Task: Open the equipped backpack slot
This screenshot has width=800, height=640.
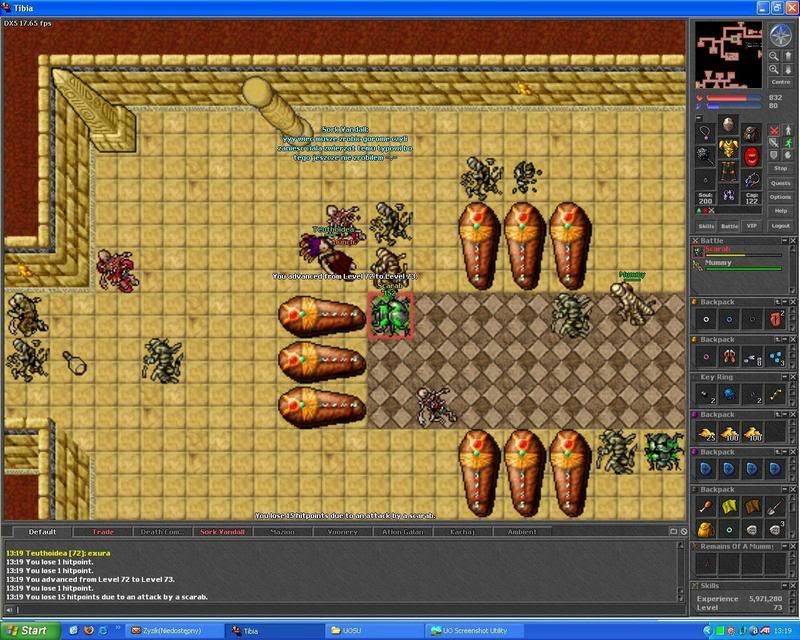Action: [x=752, y=133]
